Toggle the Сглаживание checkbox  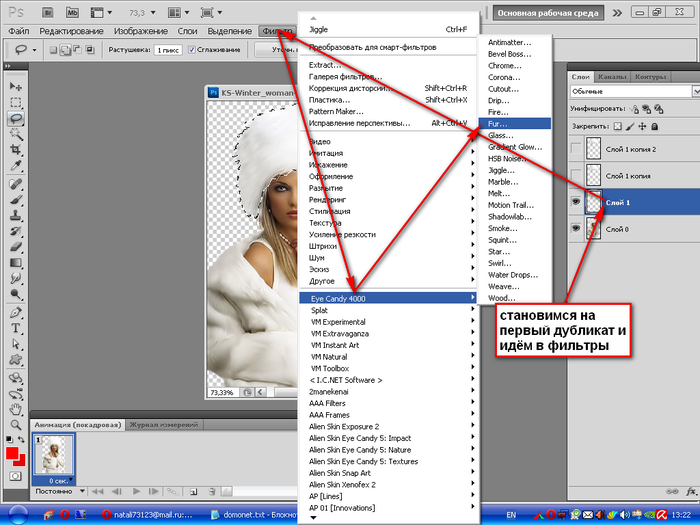[192, 50]
